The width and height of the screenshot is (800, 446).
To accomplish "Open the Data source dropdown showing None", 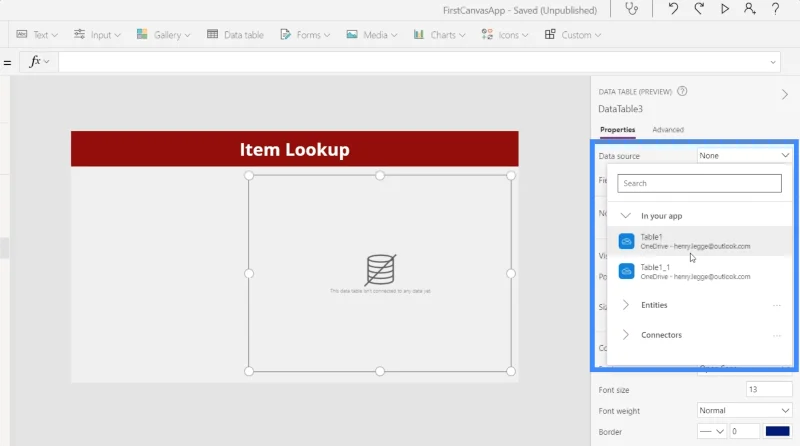I will click(x=744, y=156).
